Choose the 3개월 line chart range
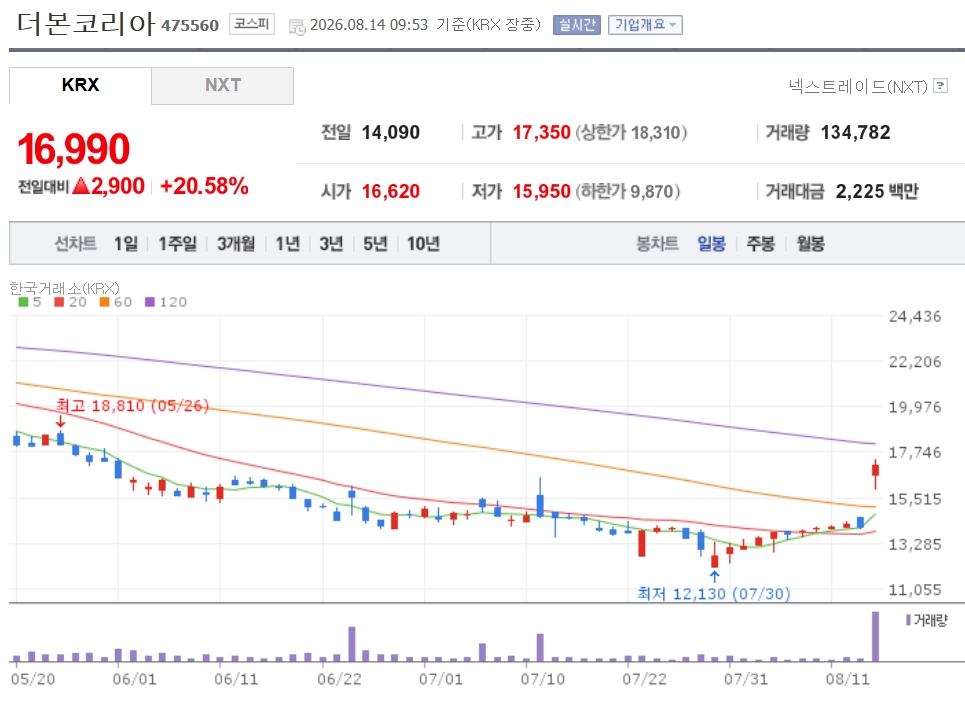The width and height of the screenshot is (965, 708). [x=236, y=244]
